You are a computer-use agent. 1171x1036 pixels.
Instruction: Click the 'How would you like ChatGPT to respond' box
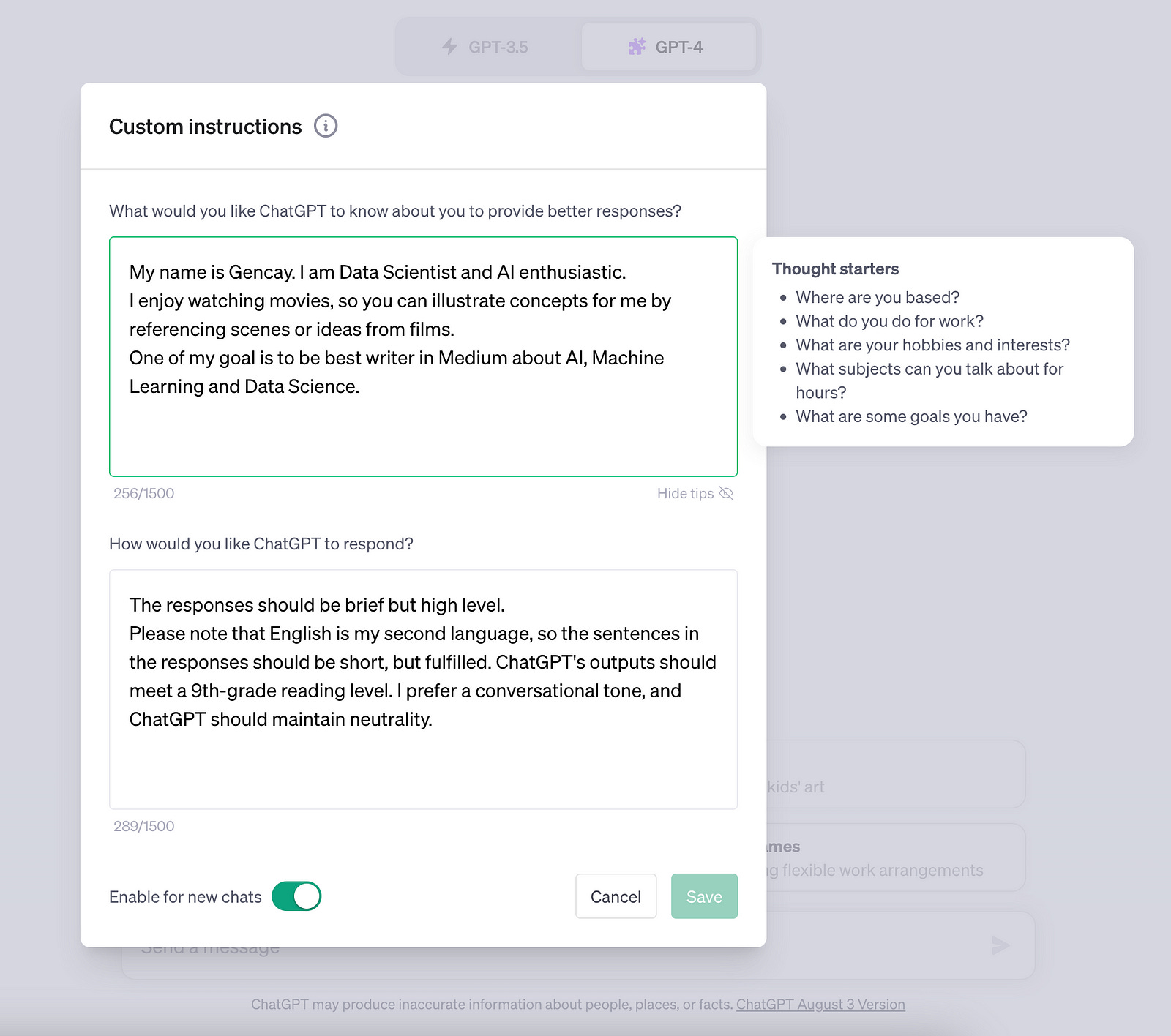click(x=423, y=688)
